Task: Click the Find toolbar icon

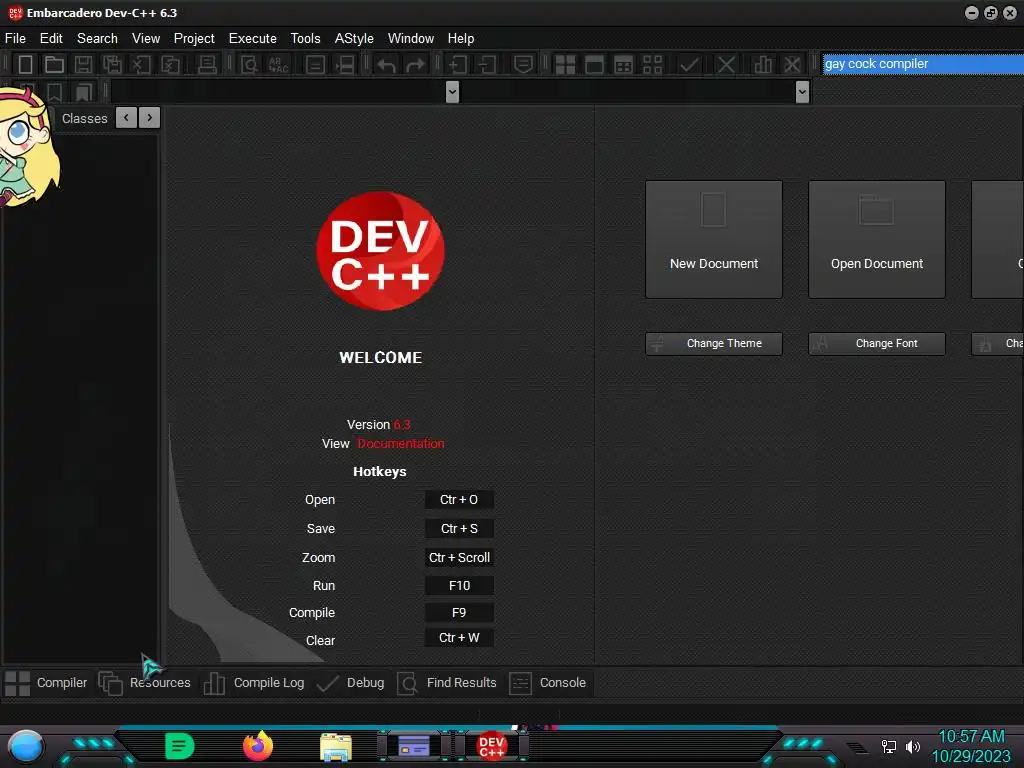Action: tap(249, 64)
